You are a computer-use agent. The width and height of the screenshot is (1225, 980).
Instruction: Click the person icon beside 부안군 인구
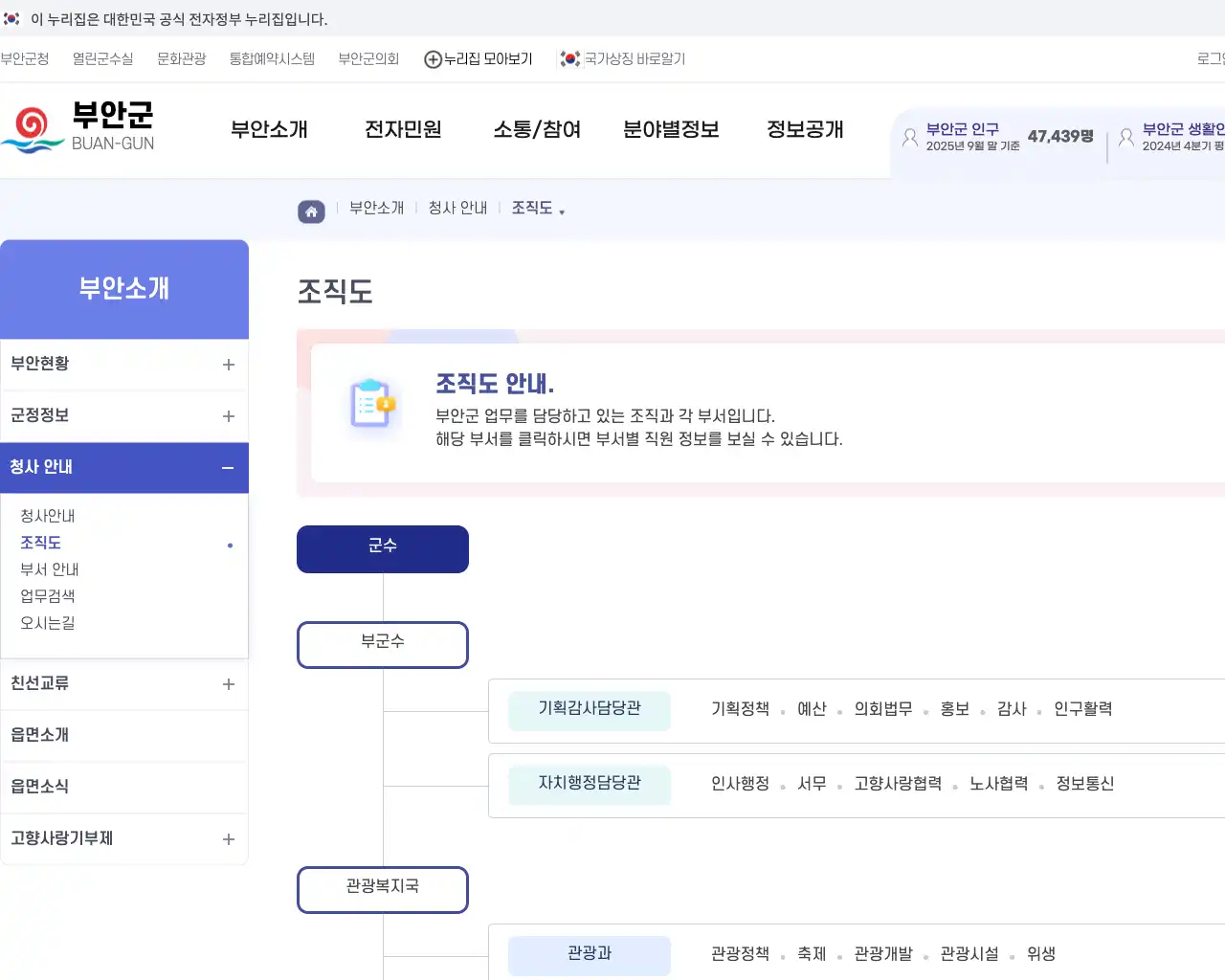[x=910, y=137]
